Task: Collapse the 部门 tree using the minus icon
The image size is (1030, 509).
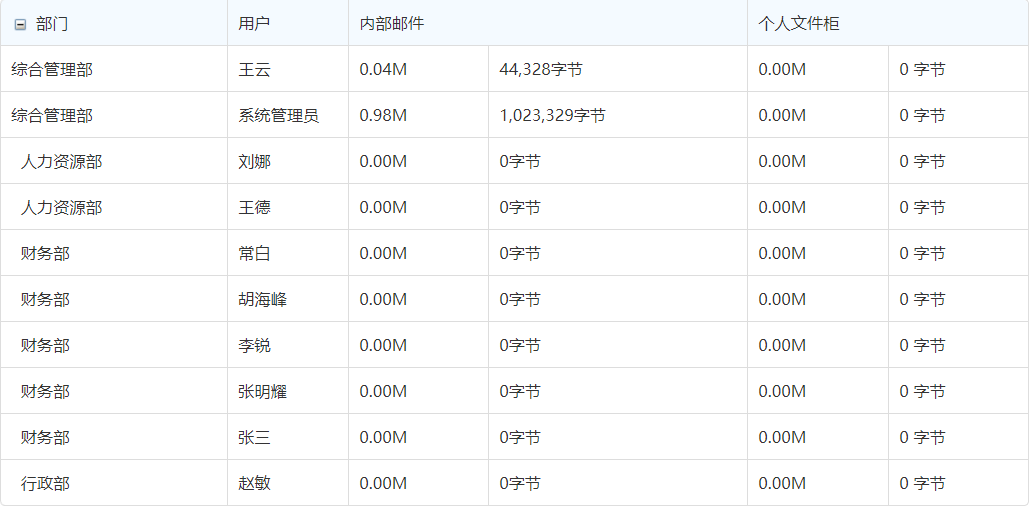Action: pos(20,24)
